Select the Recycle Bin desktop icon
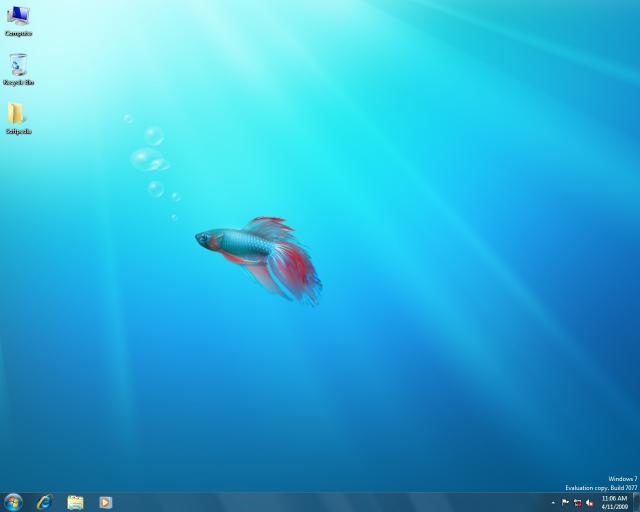The image size is (640, 512). click(18, 65)
